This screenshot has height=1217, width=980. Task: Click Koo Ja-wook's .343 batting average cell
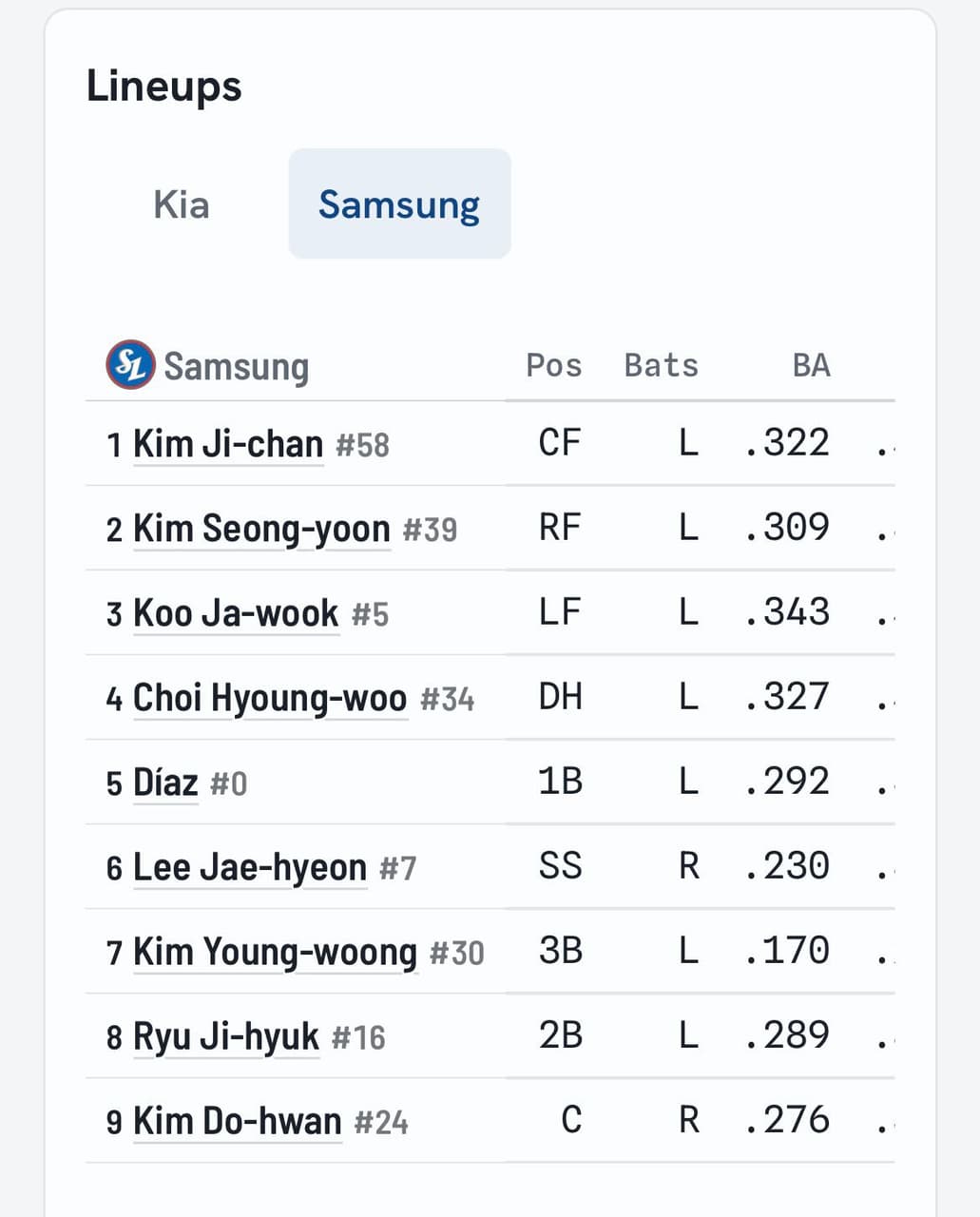coord(787,611)
